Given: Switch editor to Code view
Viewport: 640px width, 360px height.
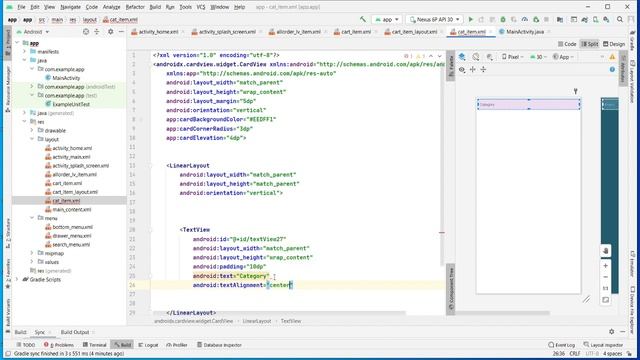Looking at the screenshot, I should tap(567, 44).
